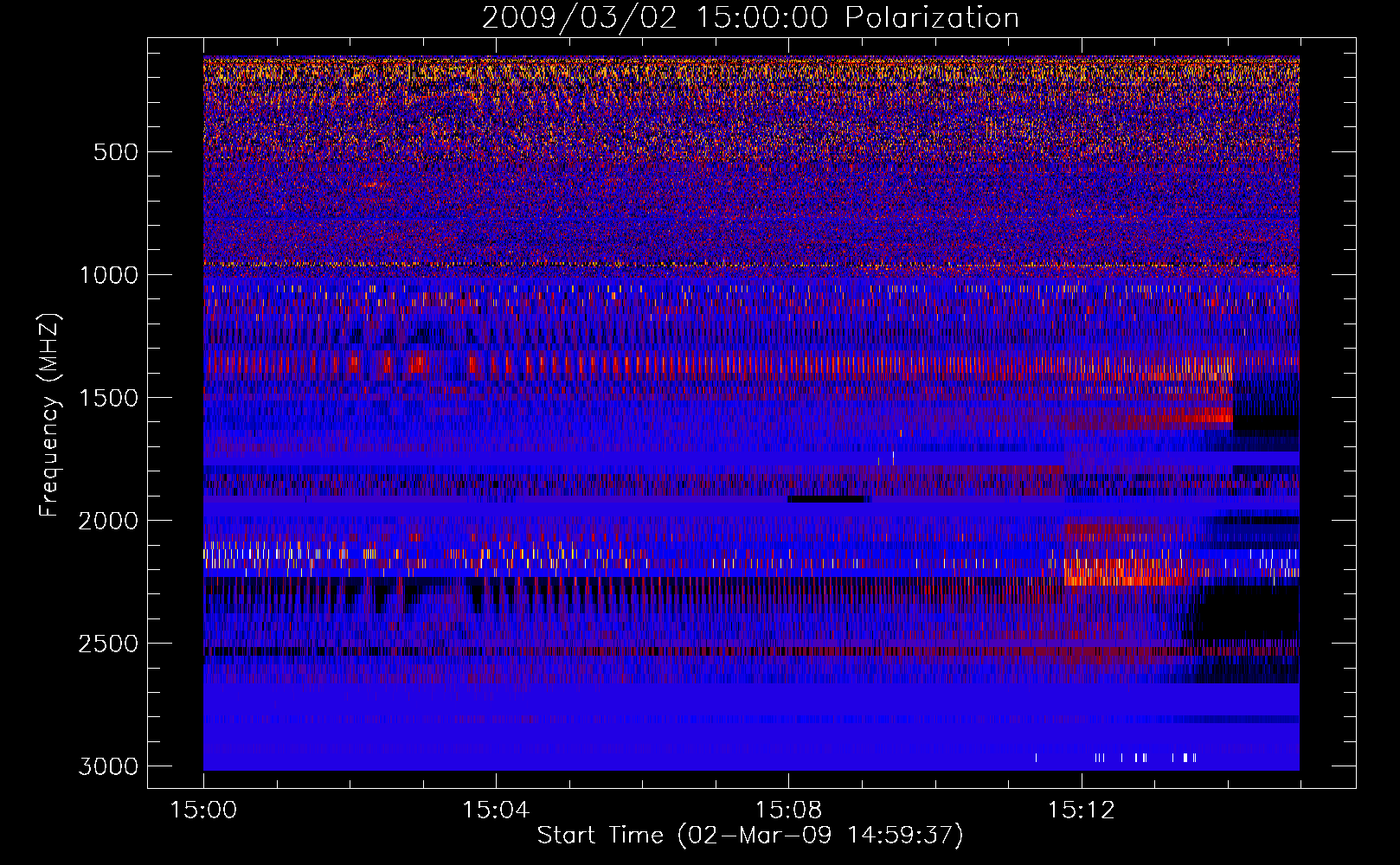Click the large black gap near 2400 MHz at right edge
This screenshot has height=865, width=1400.
tap(1246, 613)
